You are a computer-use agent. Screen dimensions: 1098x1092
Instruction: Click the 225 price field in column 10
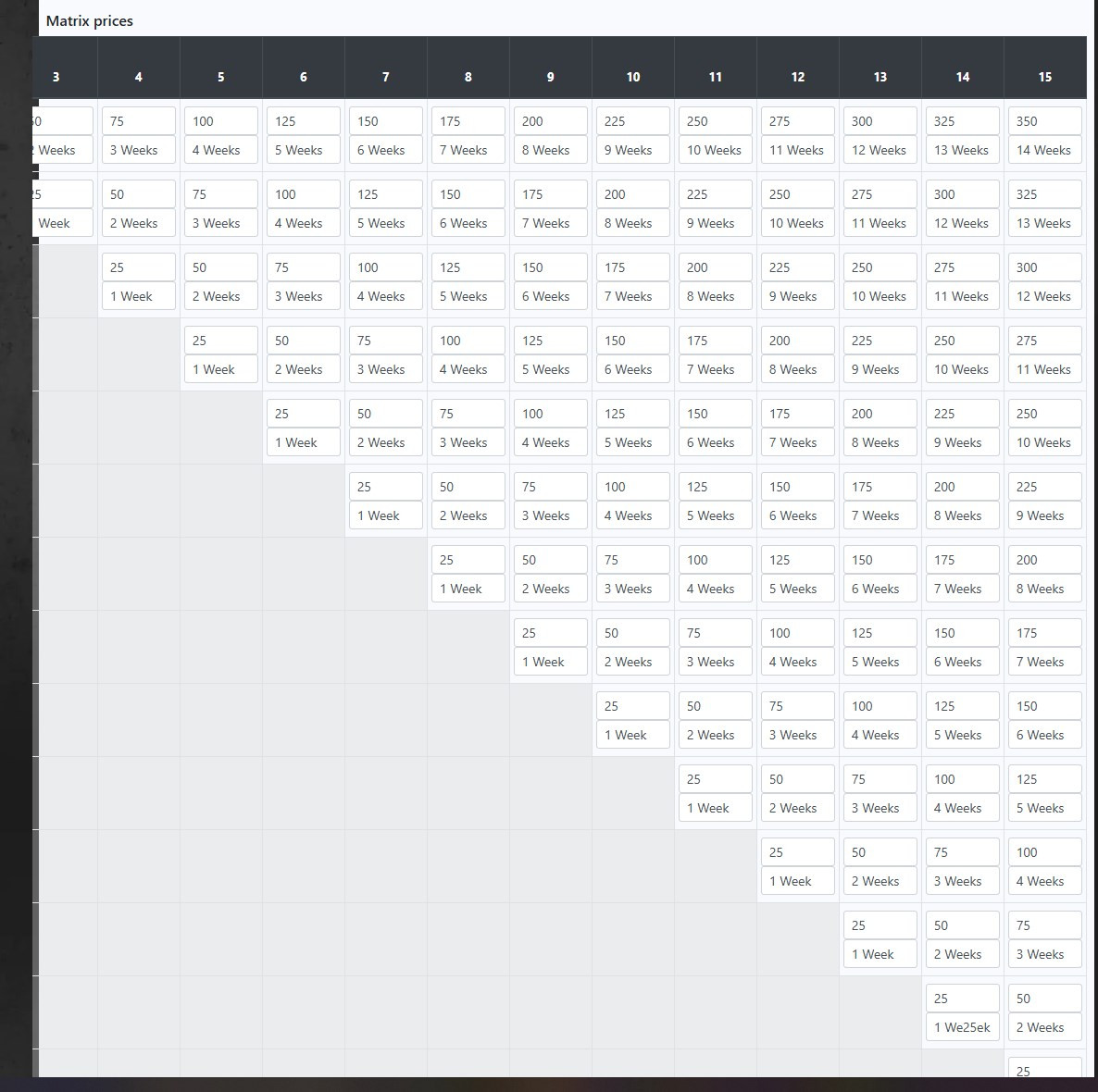click(633, 121)
